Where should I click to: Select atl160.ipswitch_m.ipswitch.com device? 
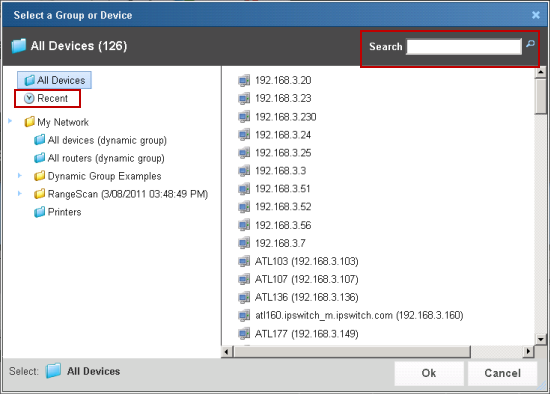pos(359,315)
